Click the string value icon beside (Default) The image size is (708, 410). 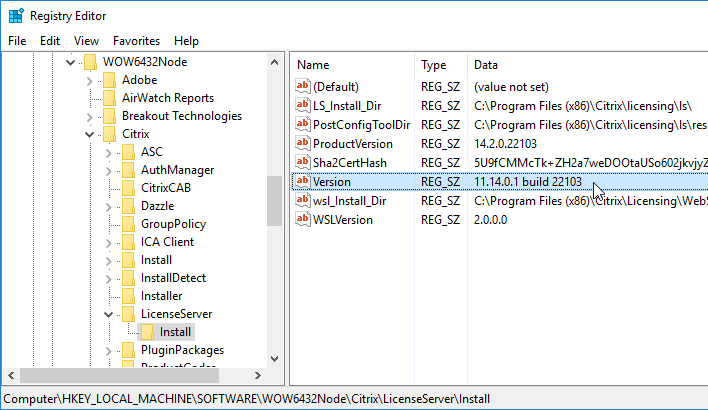303,86
